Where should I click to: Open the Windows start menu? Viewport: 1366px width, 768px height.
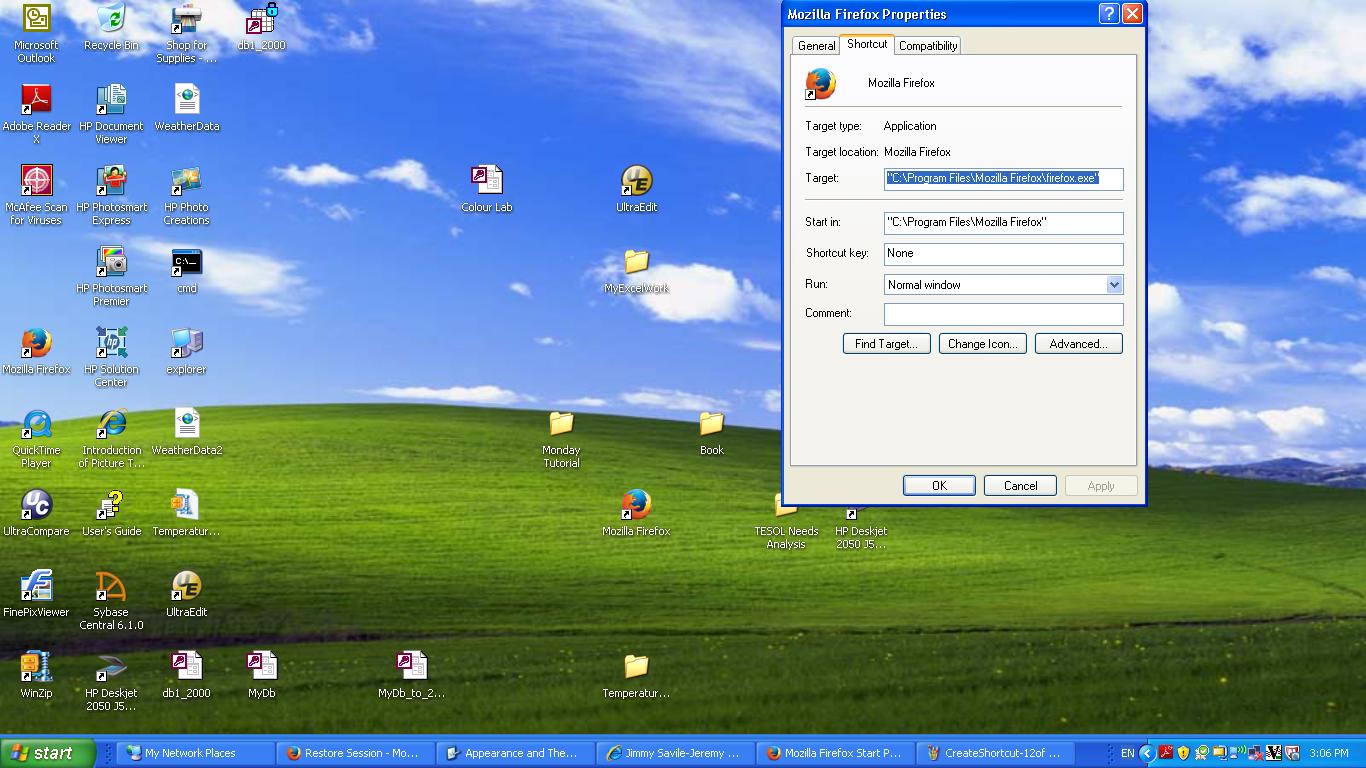tap(47, 753)
